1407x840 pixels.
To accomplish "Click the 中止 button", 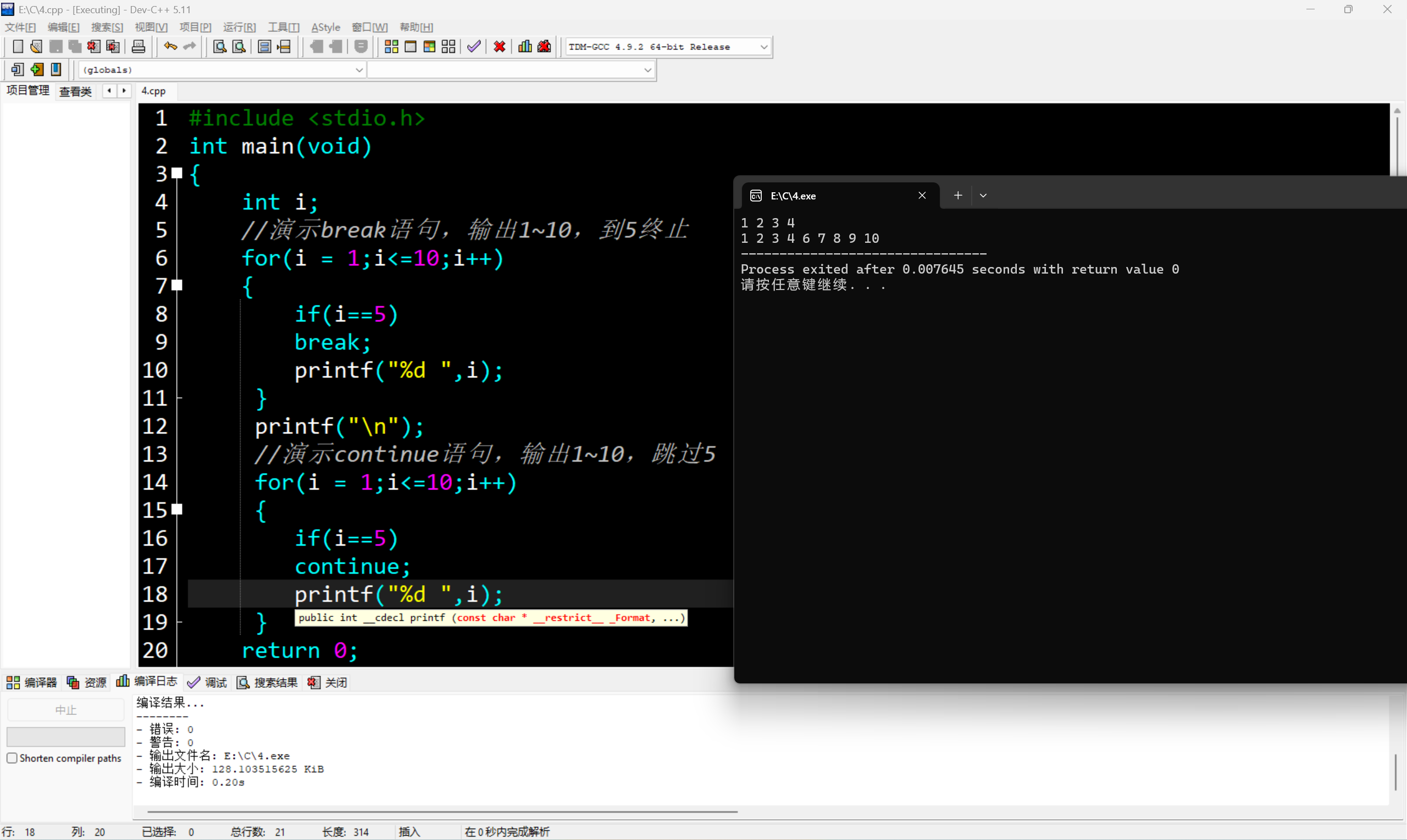I will [66, 710].
